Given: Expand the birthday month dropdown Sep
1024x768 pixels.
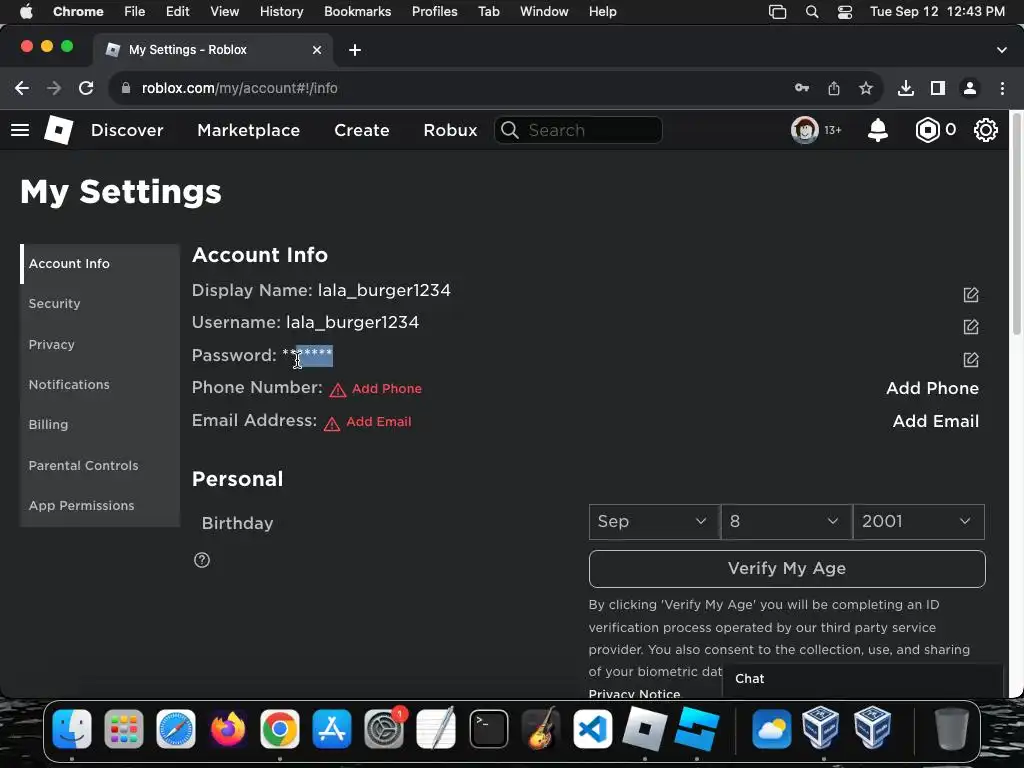Looking at the screenshot, I should 654,522.
